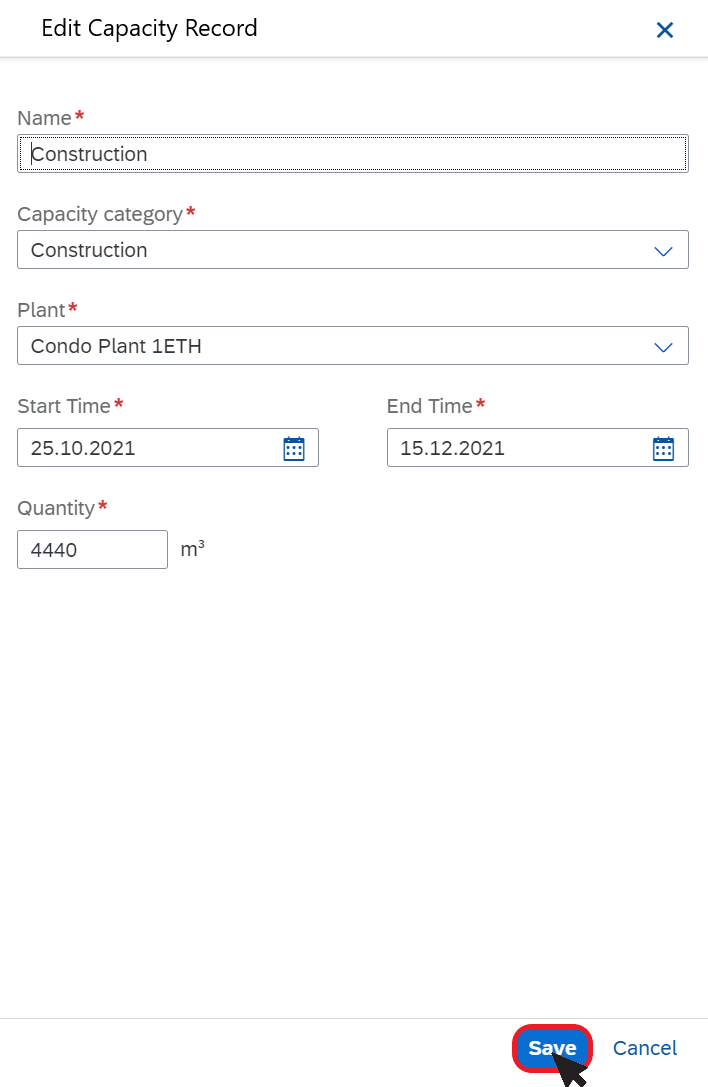Click the Capacity category label
Screen dimensions: 708x1087
pyautogui.click(x=100, y=214)
